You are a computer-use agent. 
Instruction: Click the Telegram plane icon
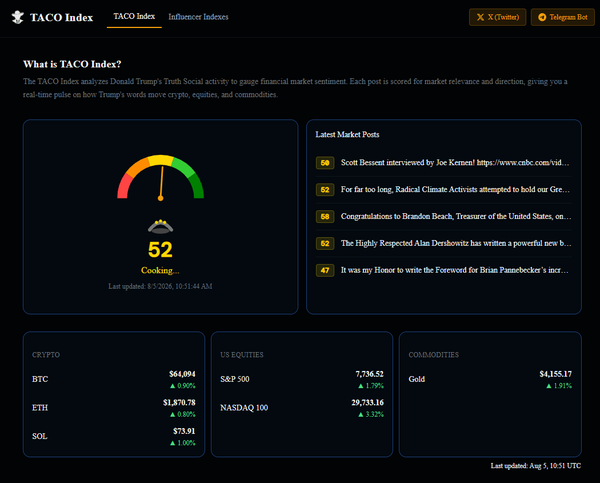(x=542, y=17)
